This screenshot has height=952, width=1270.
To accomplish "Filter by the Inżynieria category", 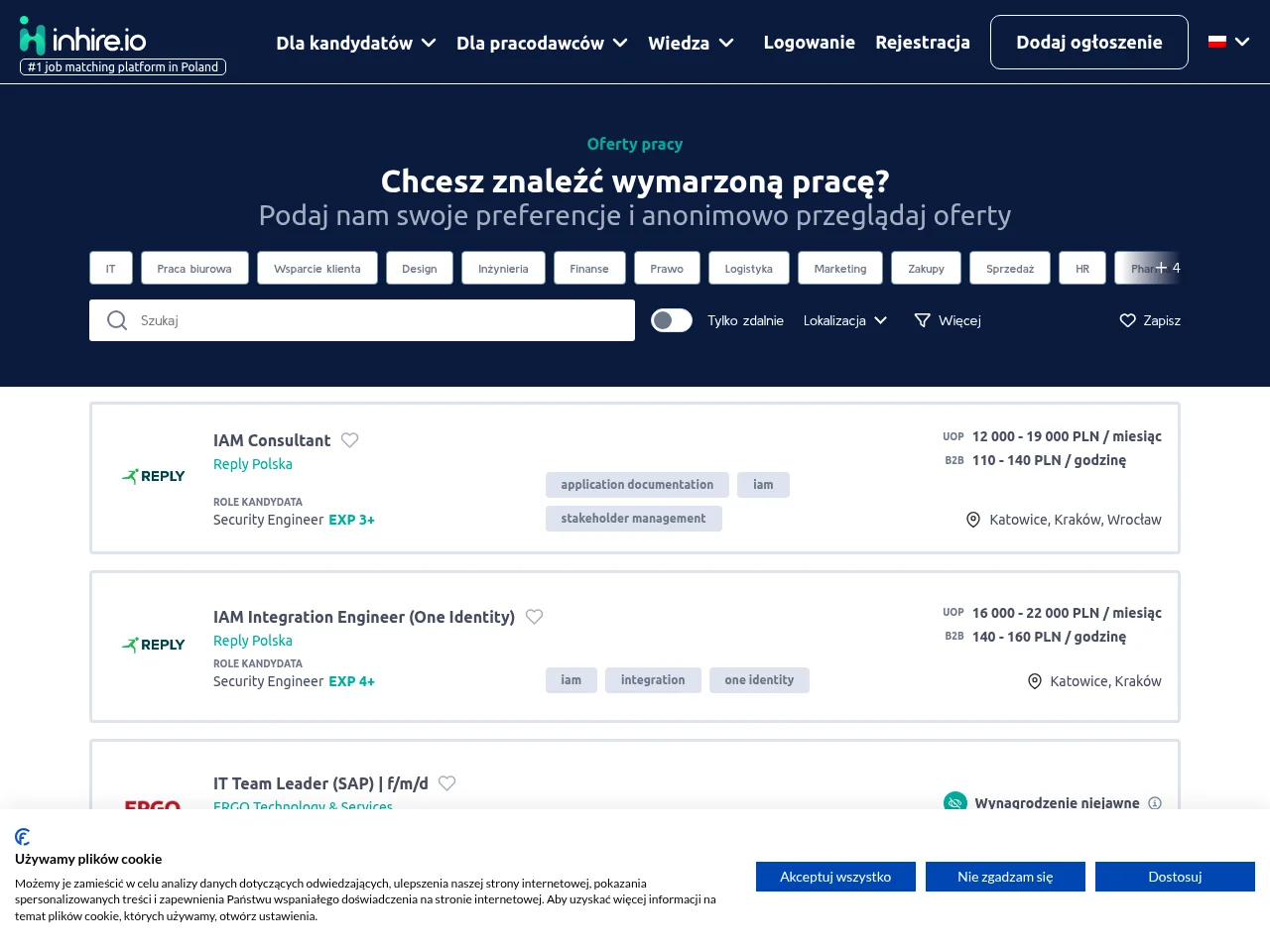I will (503, 268).
